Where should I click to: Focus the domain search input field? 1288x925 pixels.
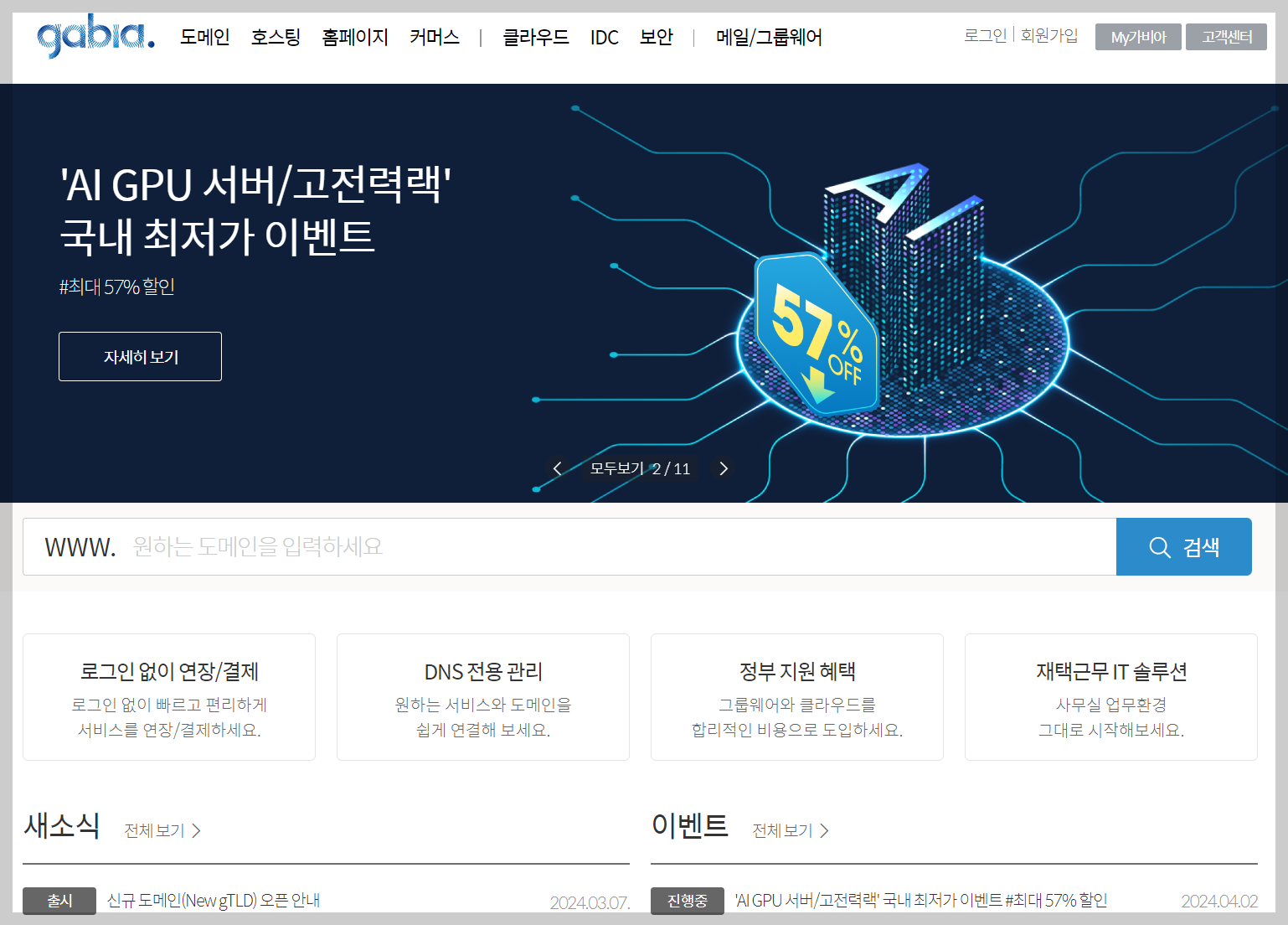[x=569, y=546]
